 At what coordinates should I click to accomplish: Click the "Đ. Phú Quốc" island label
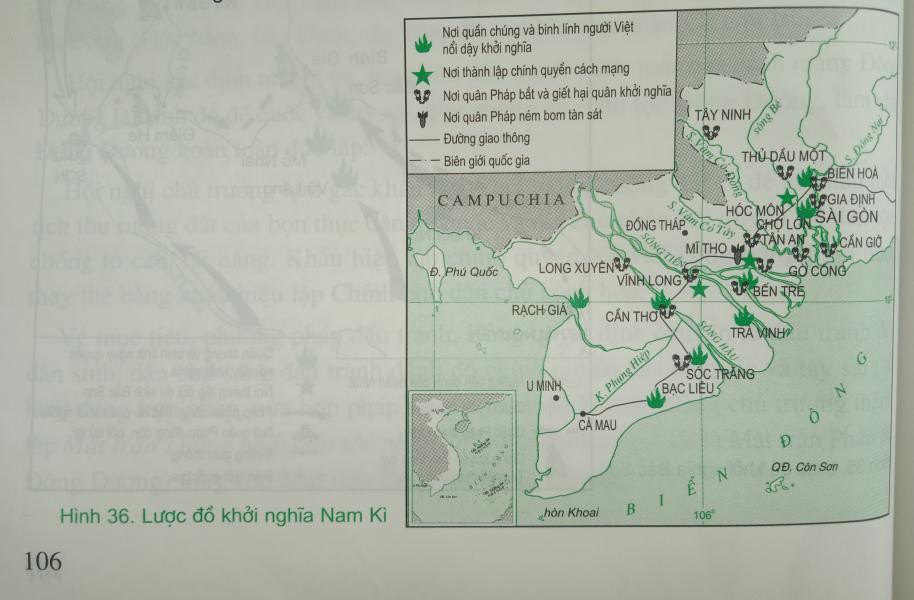pyautogui.click(x=464, y=272)
